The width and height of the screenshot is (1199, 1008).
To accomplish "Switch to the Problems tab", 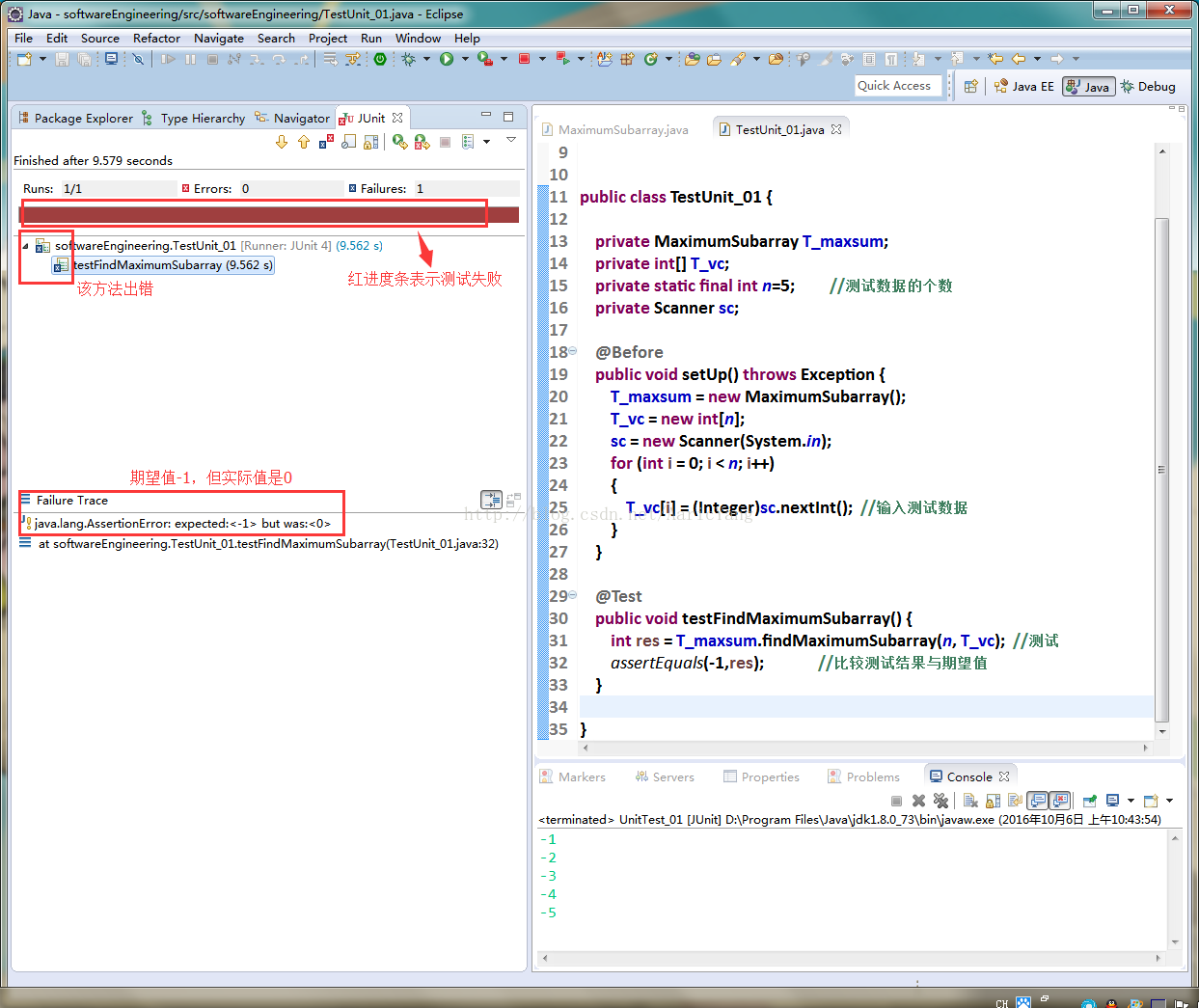I will tap(863, 776).
